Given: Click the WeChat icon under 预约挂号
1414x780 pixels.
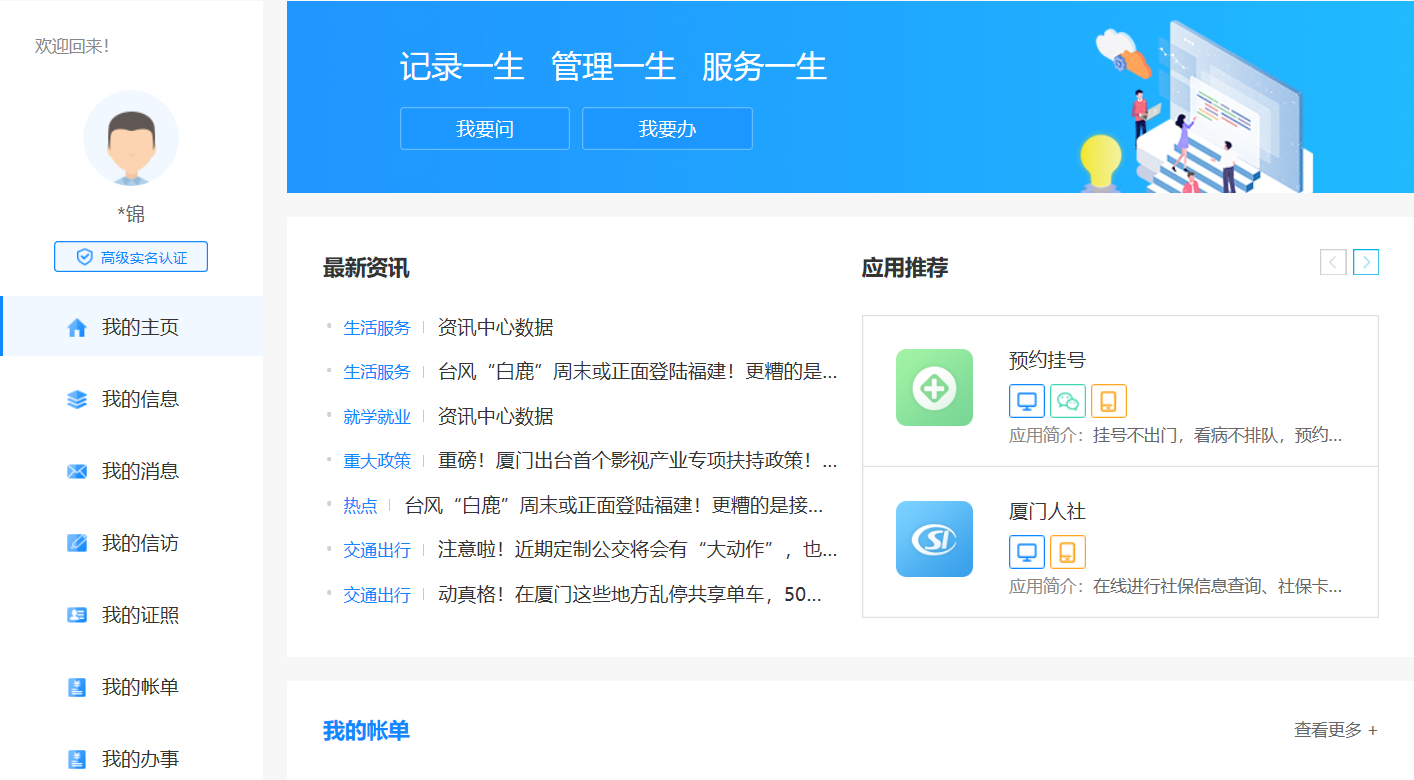Looking at the screenshot, I should click(x=1067, y=401).
